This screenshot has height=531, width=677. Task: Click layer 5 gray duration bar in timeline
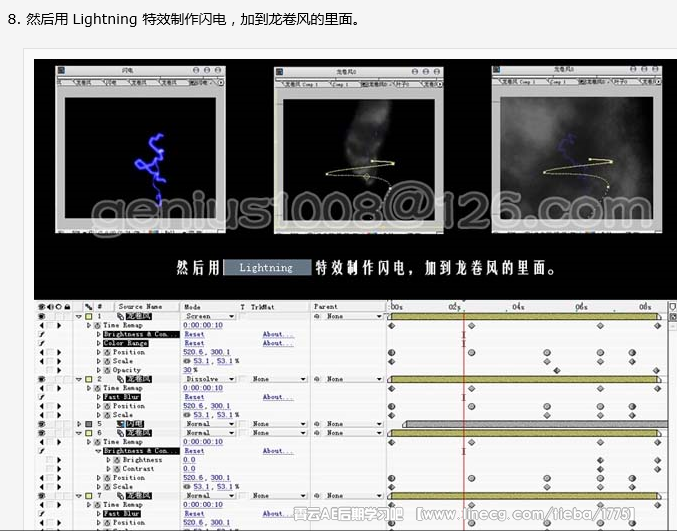pos(535,424)
